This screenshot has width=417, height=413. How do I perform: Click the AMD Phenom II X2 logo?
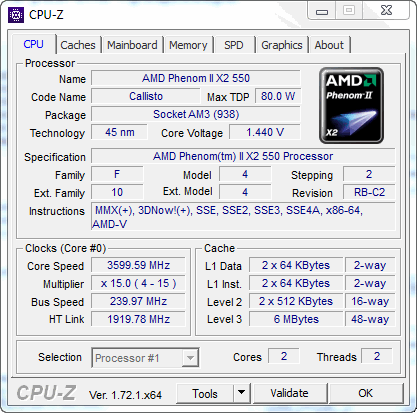[x=351, y=106]
